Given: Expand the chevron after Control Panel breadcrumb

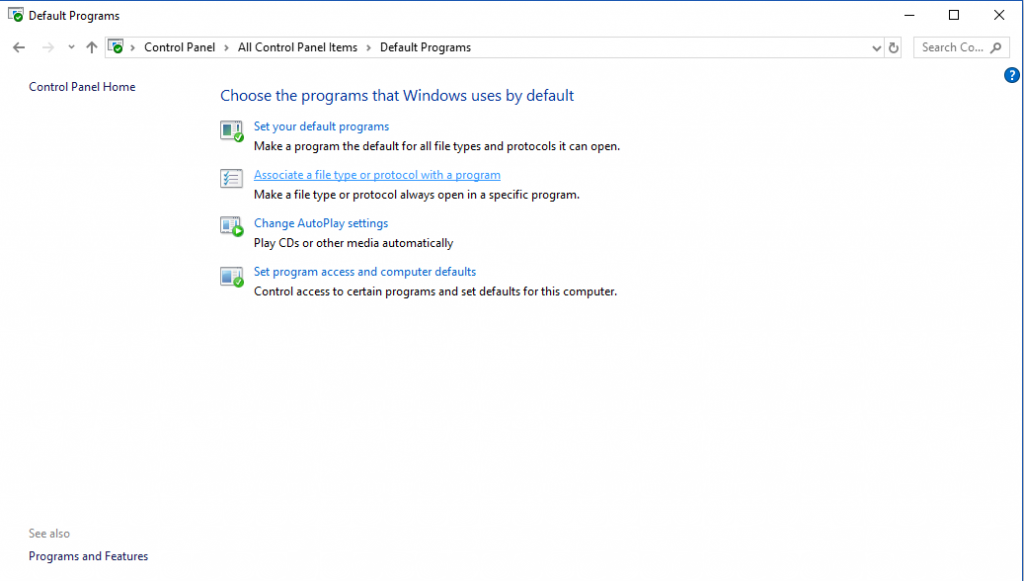Looking at the screenshot, I should click(227, 48).
